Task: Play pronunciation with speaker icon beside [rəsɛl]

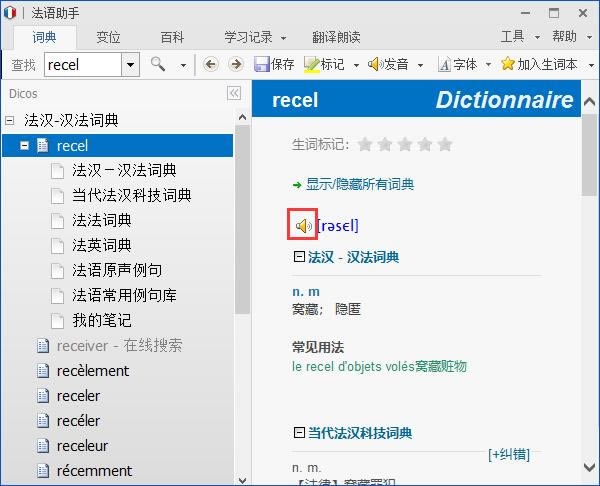Action: click(304, 226)
